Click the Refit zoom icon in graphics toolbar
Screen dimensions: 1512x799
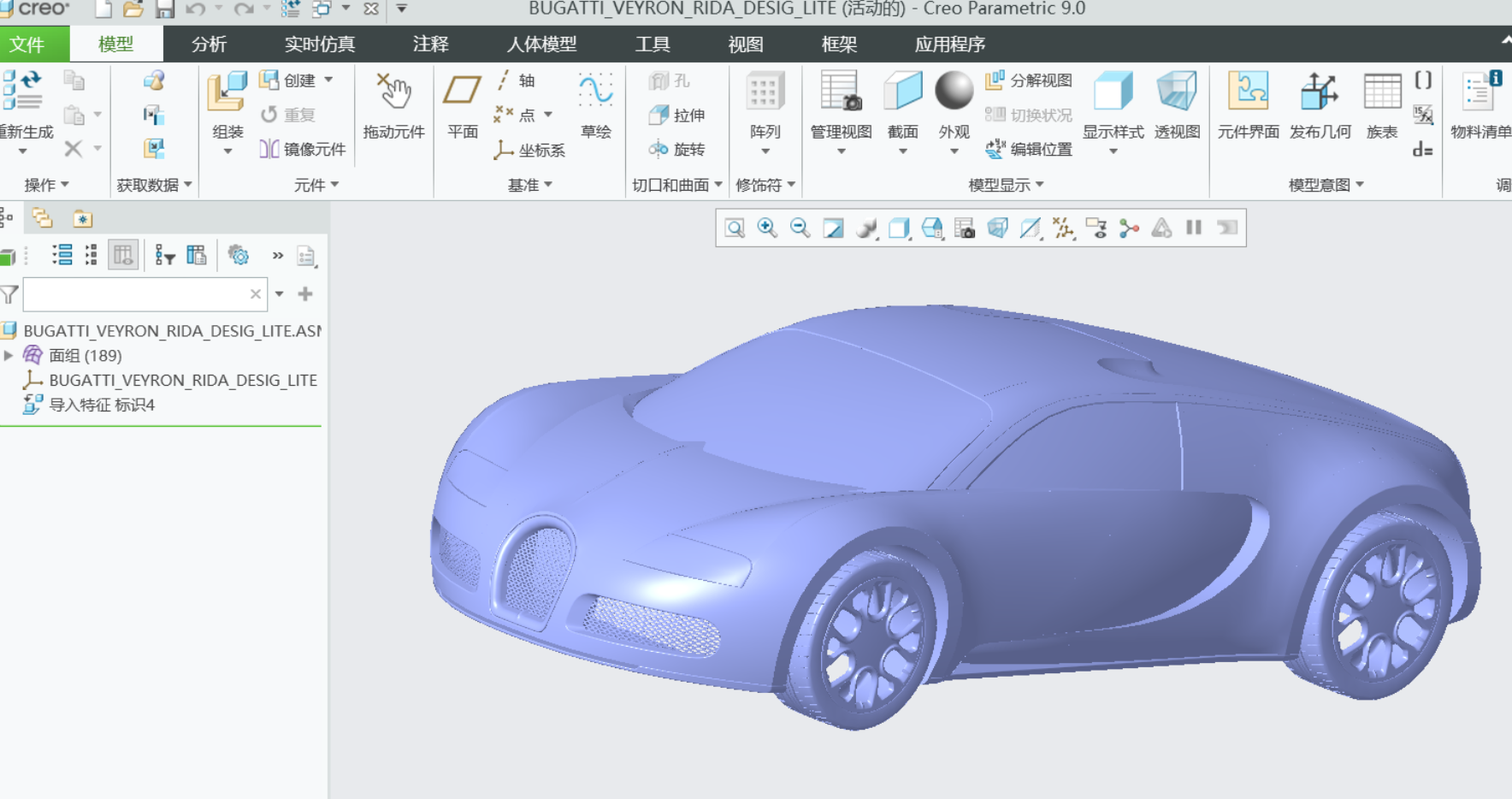[735, 228]
